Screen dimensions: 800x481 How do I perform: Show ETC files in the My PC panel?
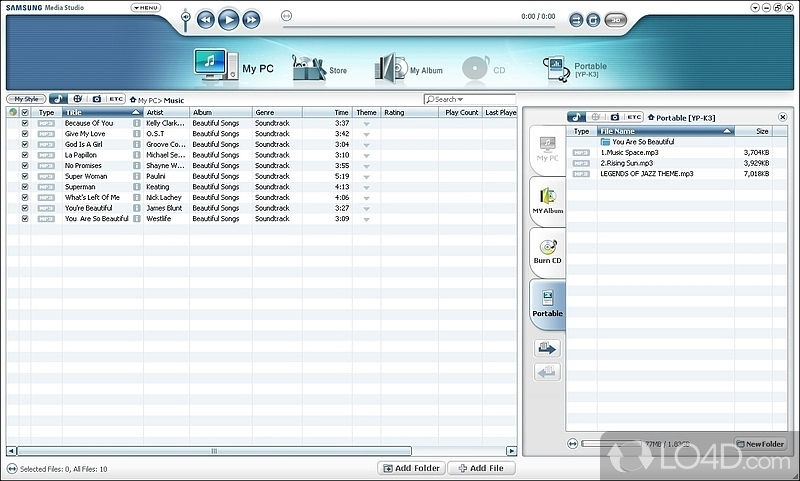pyautogui.click(x=116, y=99)
